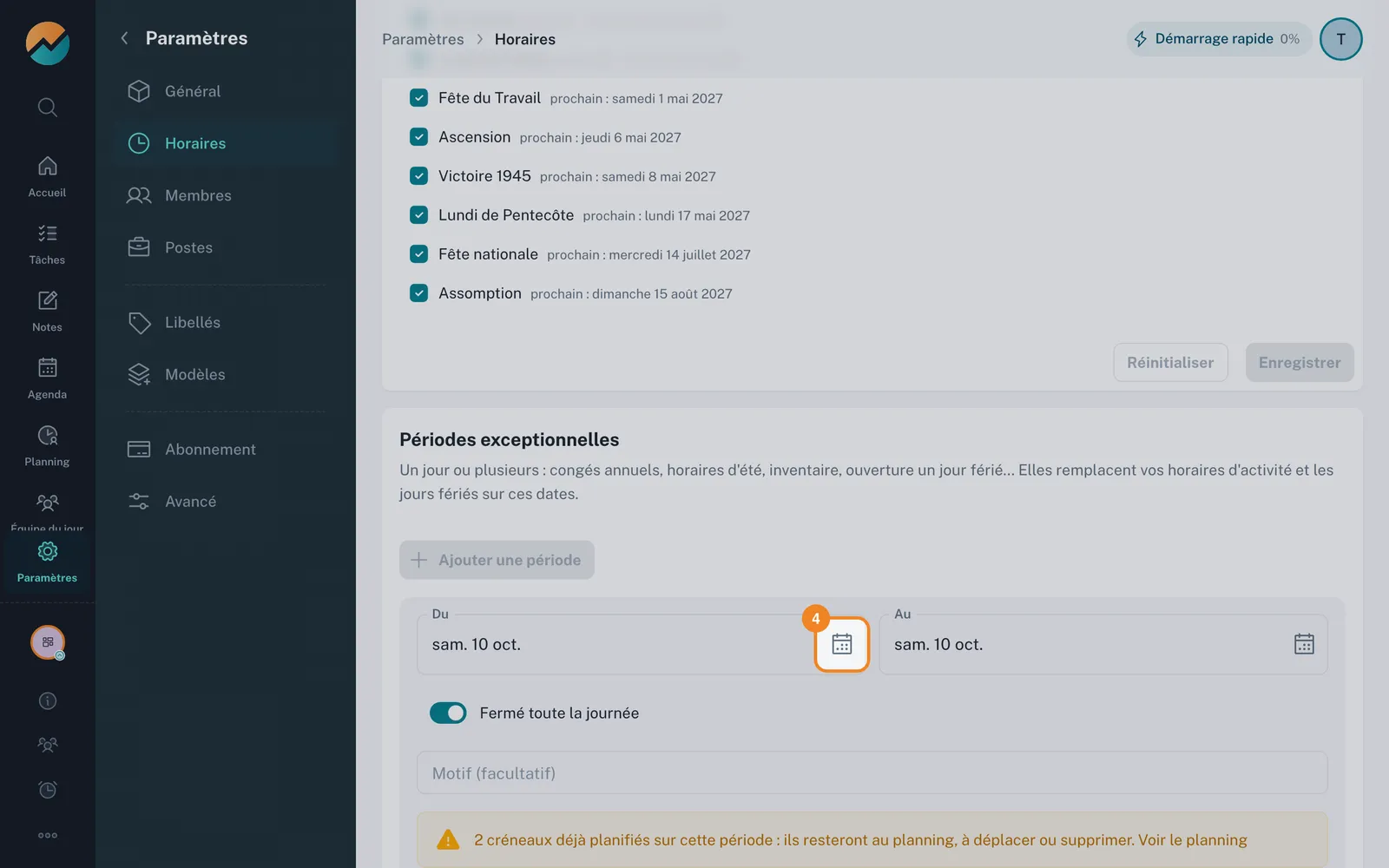Click the back arrow beside Paramètres title
The width and height of the screenshot is (1389, 868).
(x=124, y=37)
